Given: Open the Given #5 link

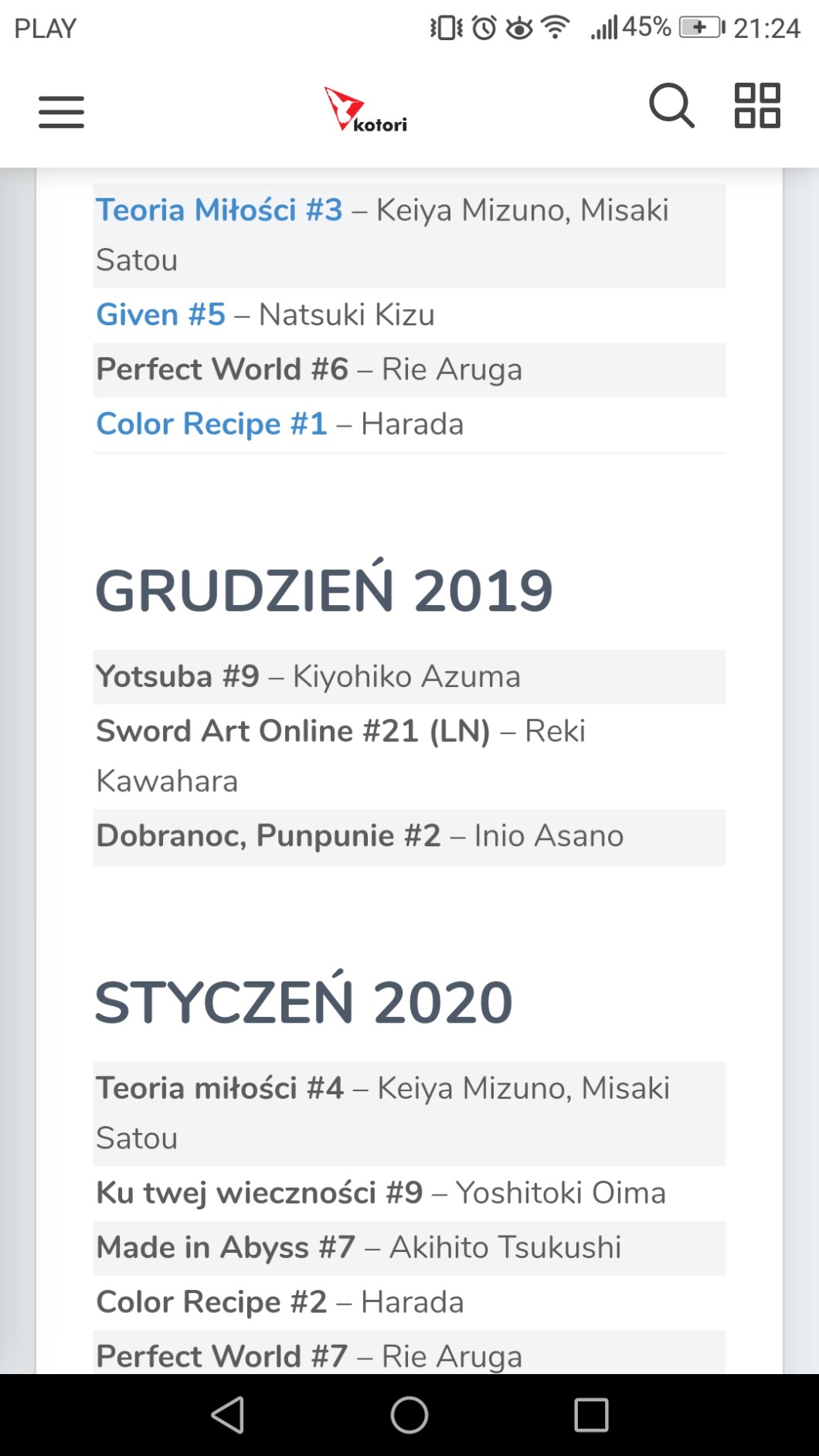Looking at the screenshot, I should pos(161,315).
